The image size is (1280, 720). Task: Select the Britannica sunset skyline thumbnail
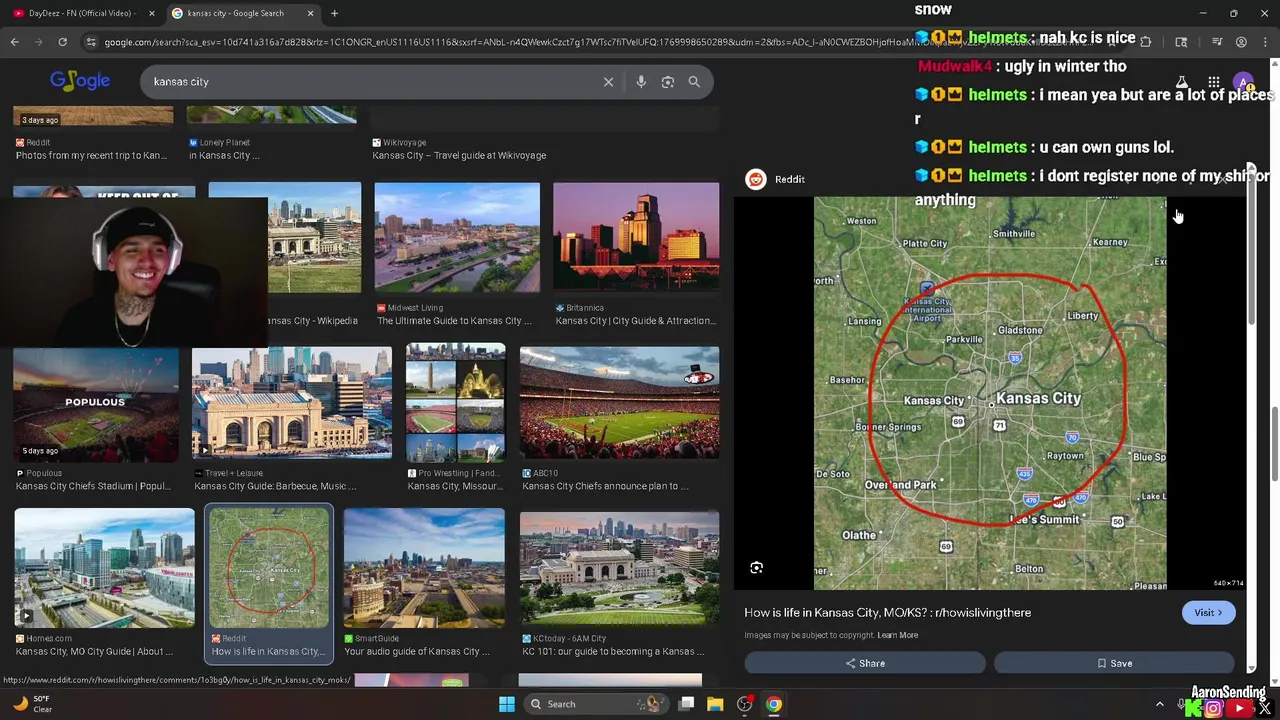click(636, 238)
